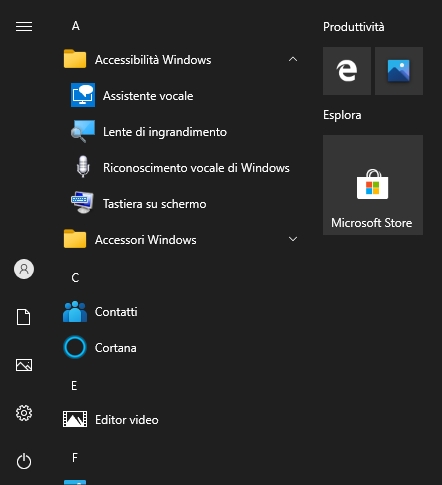Open the hamburger menu at top left
Screen dimensions: 442x485
pyautogui.click(x=24, y=26)
